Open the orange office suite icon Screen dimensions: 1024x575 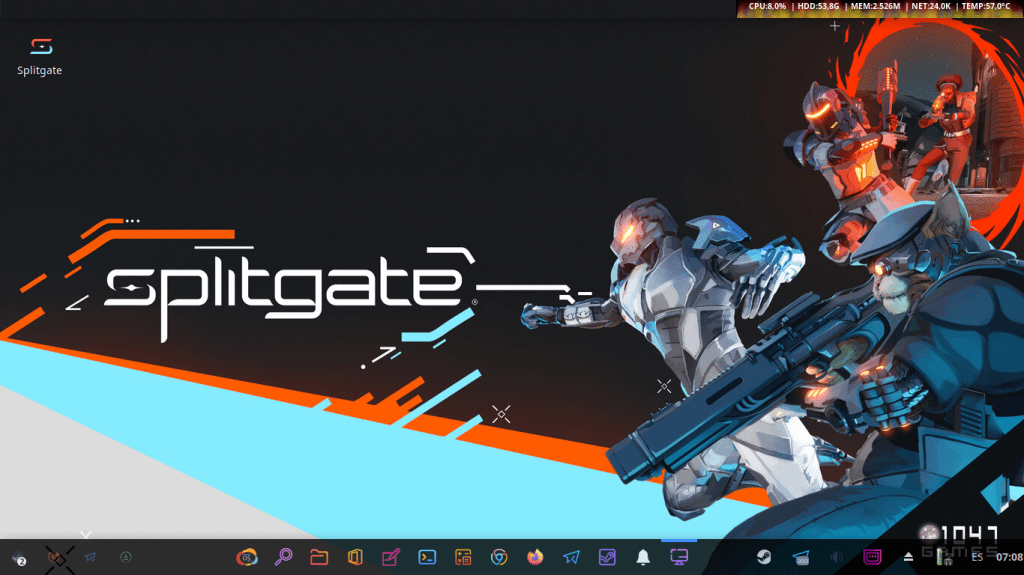[x=354, y=557]
